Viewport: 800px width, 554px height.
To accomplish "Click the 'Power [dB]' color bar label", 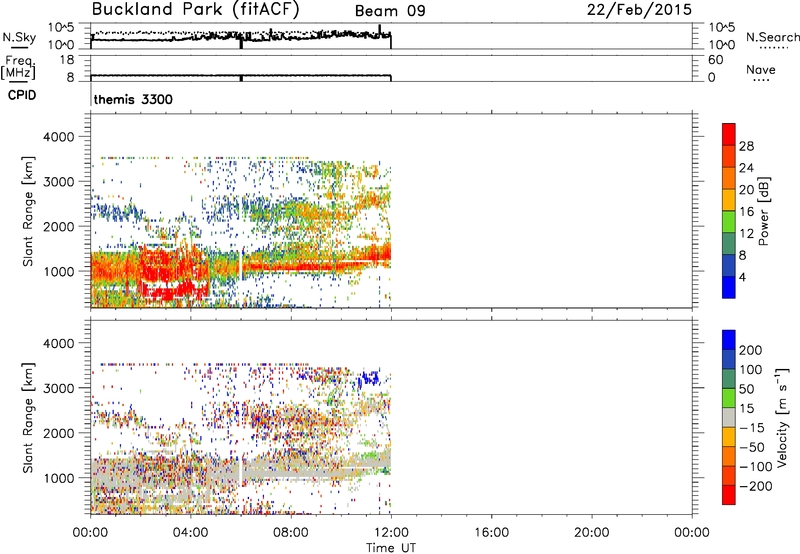I will coord(763,211).
